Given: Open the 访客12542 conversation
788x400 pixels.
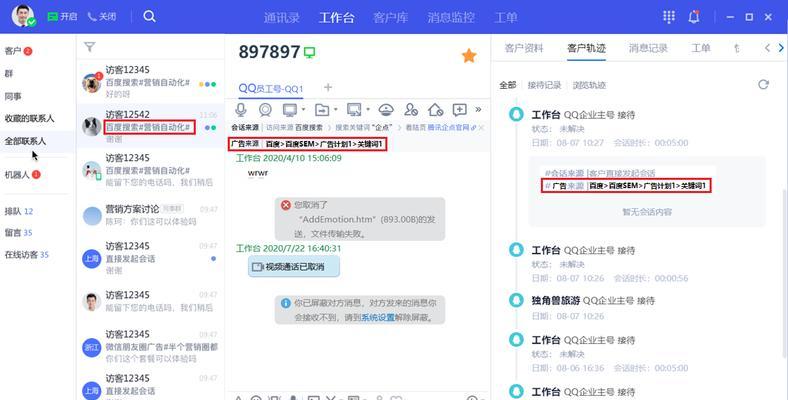Looking at the screenshot, I should coord(150,126).
